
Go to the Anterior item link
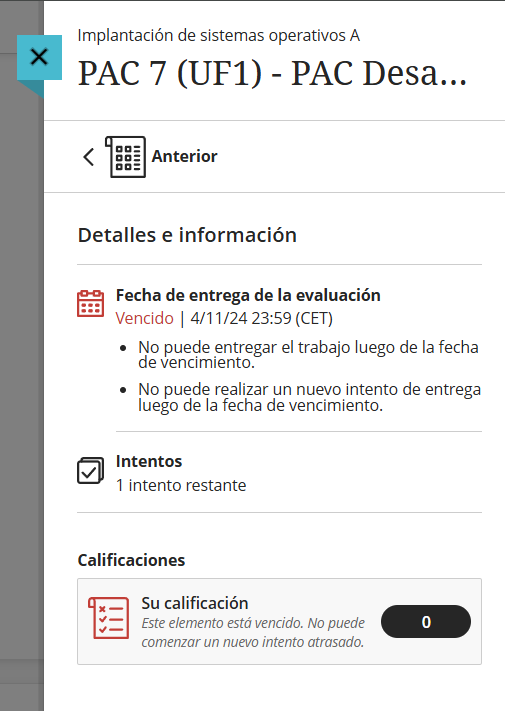tap(184, 156)
